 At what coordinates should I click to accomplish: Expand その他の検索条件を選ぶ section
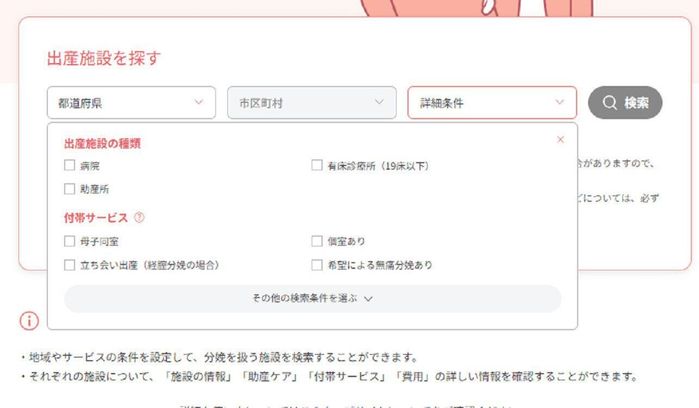tap(312, 299)
